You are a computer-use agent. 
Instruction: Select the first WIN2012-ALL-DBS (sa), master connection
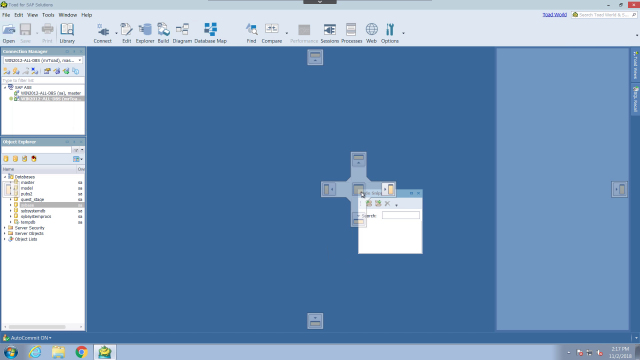tap(51, 93)
